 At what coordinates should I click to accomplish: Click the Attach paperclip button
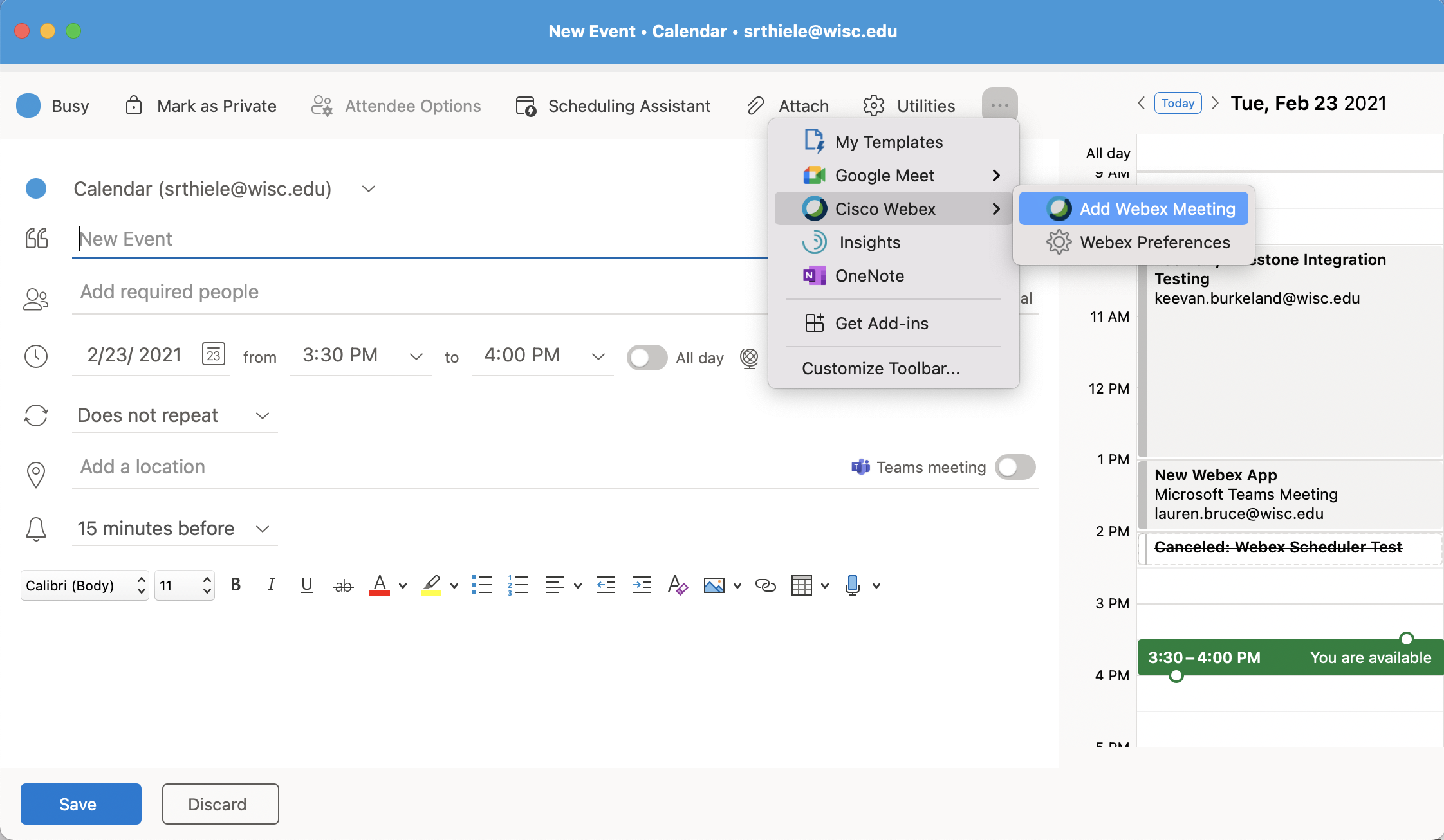point(788,105)
